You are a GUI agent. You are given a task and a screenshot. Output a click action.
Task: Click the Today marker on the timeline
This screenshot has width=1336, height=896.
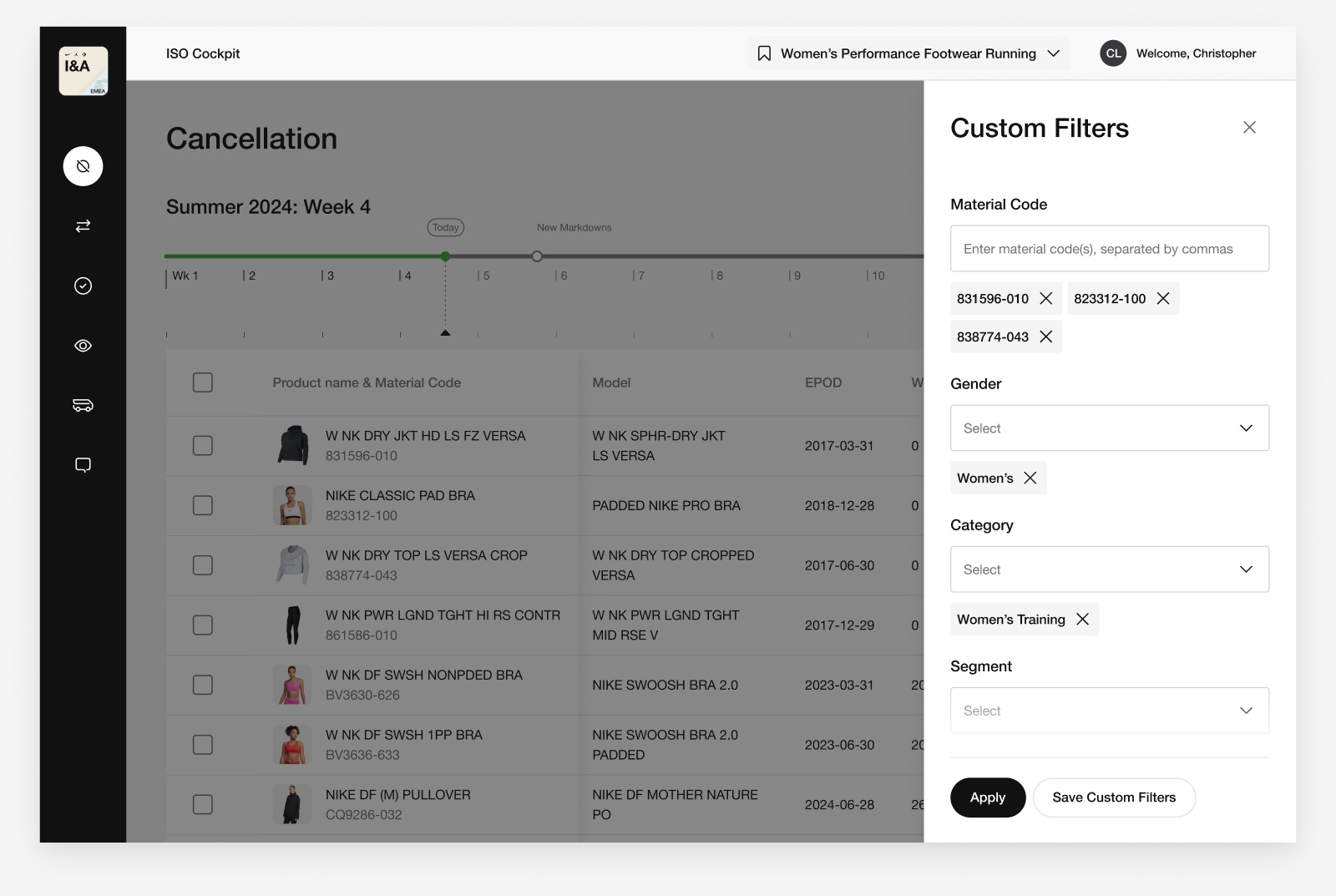point(446,227)
